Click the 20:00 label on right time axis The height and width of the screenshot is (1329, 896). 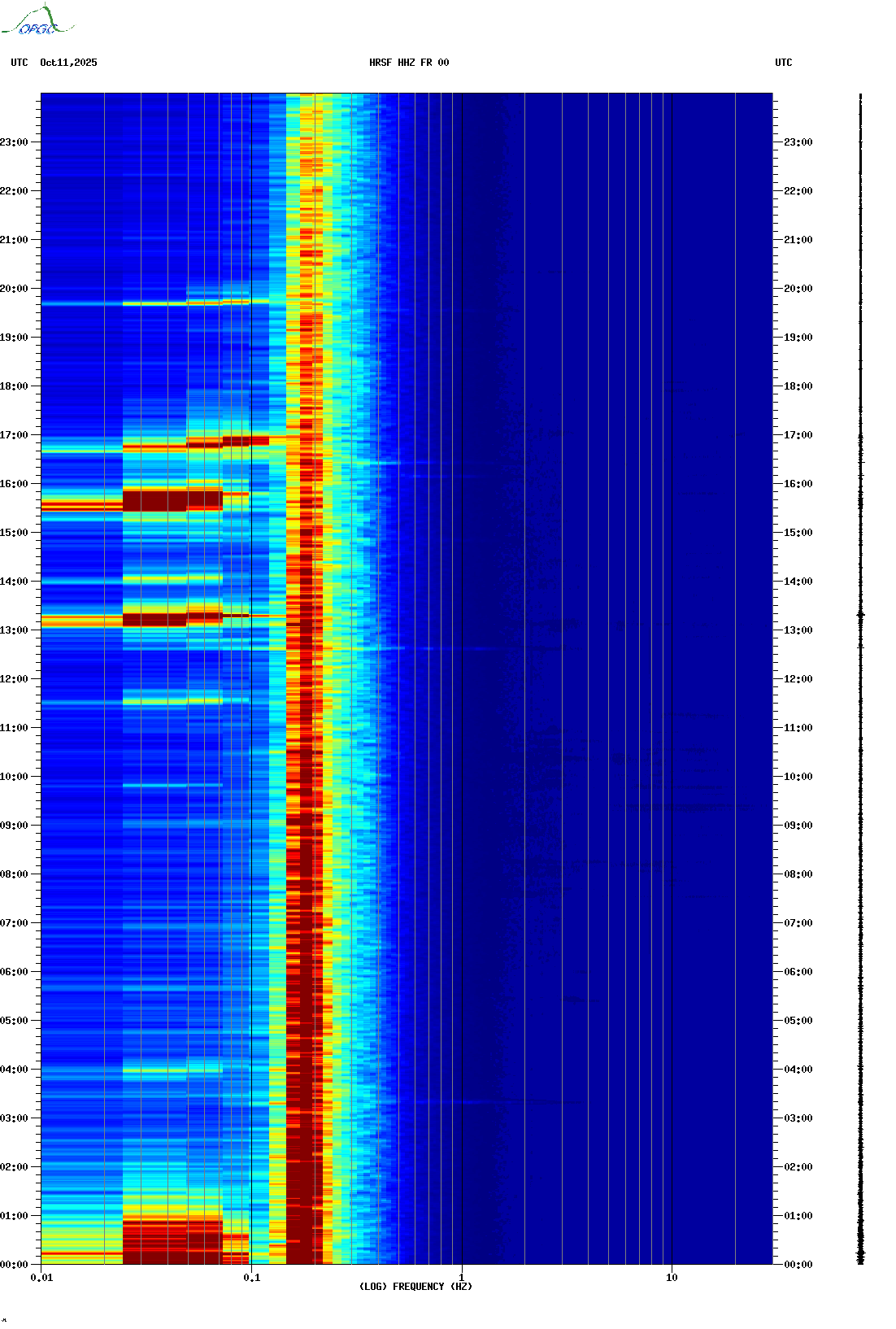point(798,289)
